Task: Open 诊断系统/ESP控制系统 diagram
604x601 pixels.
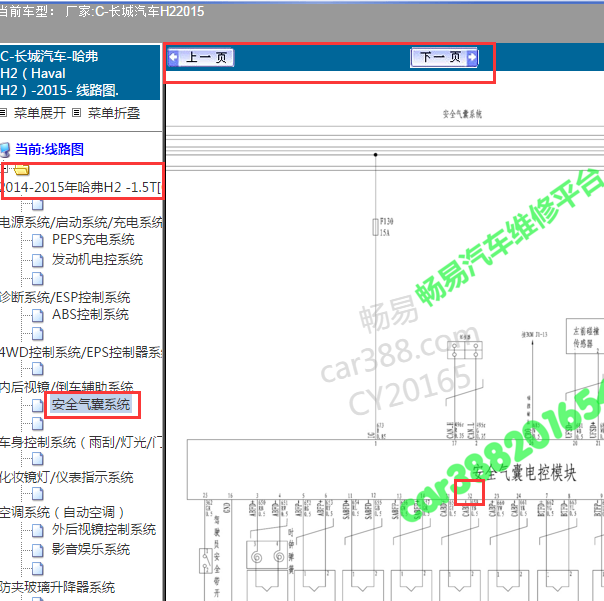Action: (65, 297)
